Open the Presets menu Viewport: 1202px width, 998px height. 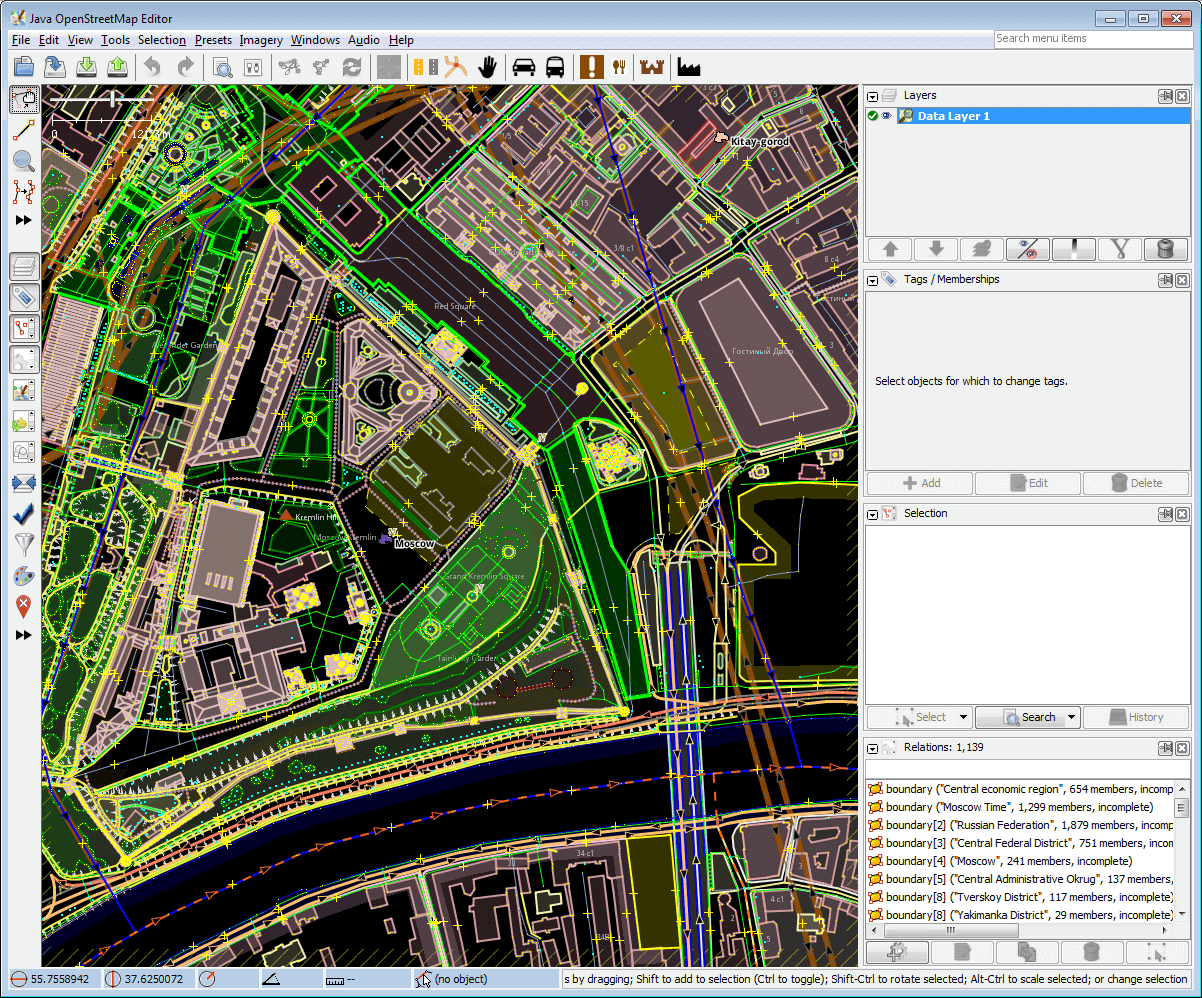213,40
